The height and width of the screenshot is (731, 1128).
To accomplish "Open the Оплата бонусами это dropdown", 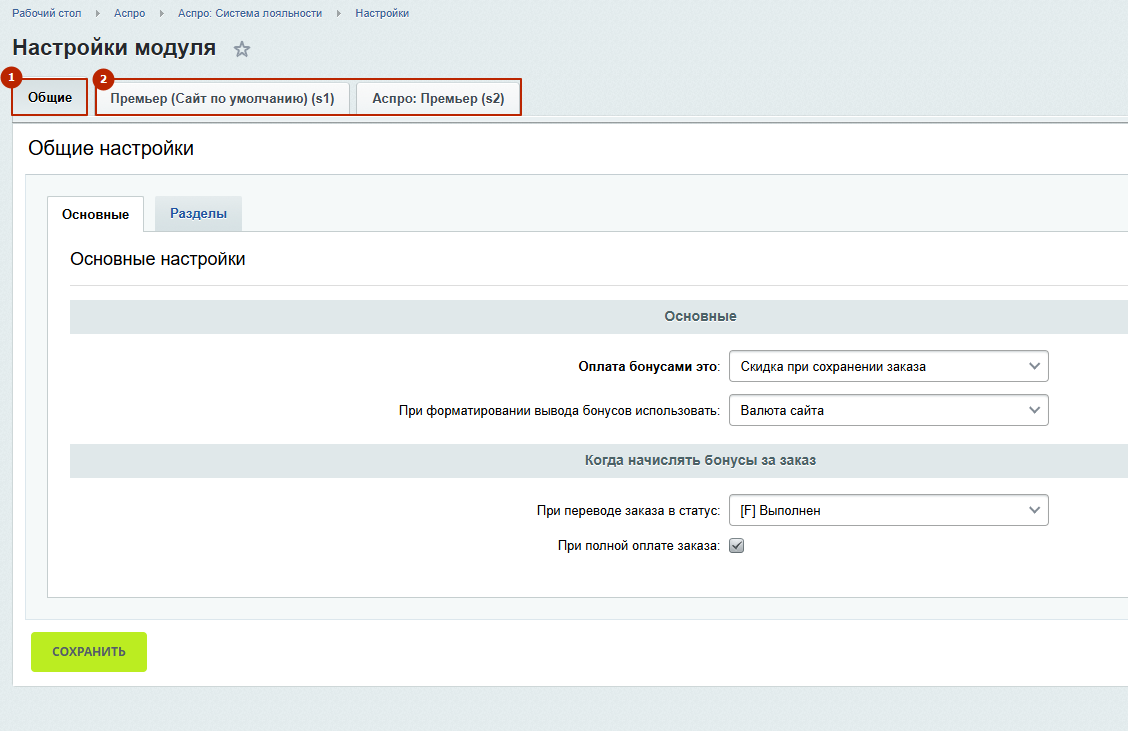I will [x=888, y=367].
